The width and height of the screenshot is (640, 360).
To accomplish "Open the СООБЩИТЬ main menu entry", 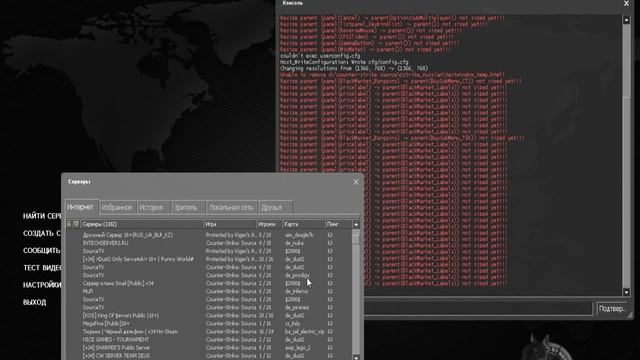I will tap(42, 251).
